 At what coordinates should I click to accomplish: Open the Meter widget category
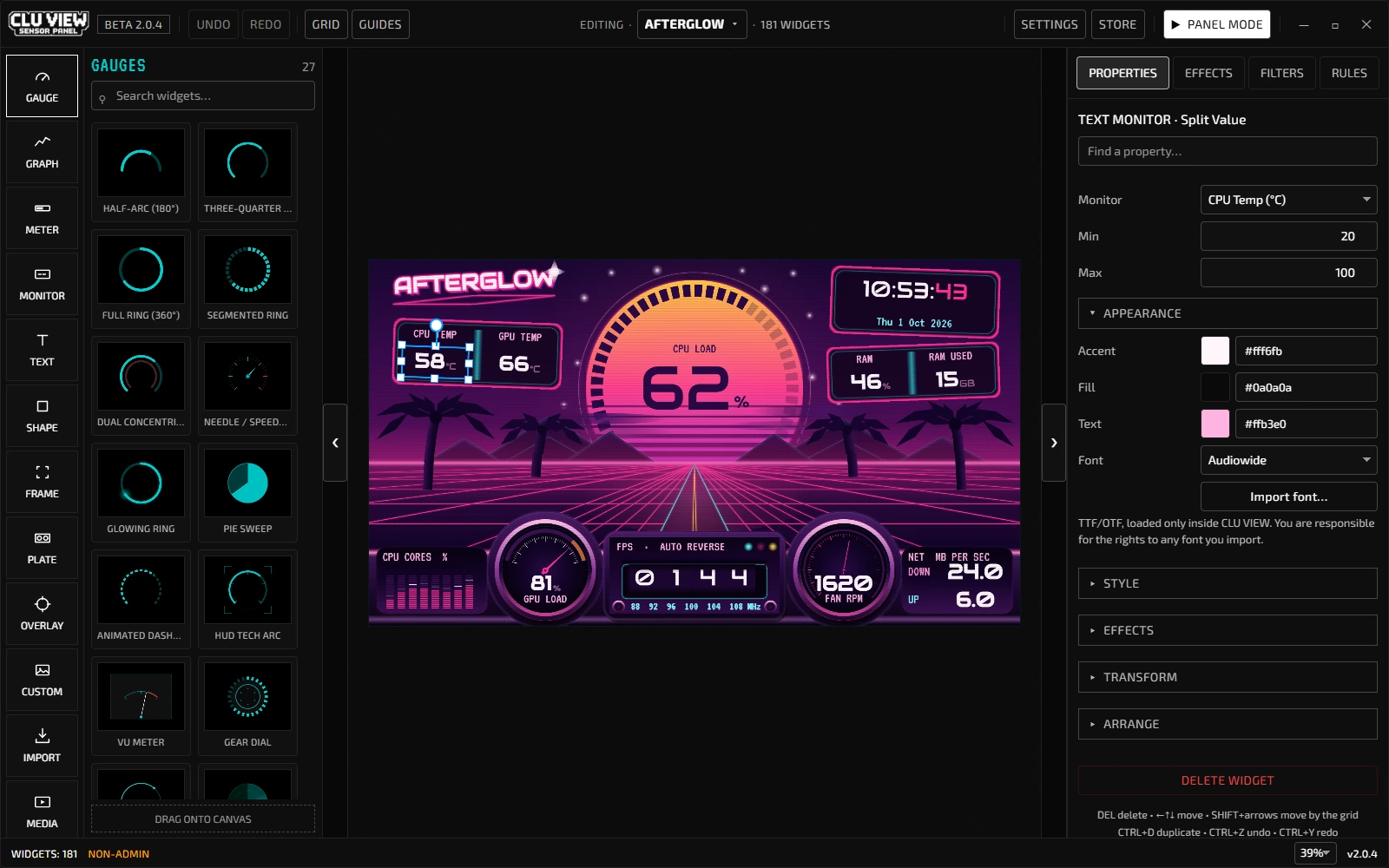click(x=42, y=218)
